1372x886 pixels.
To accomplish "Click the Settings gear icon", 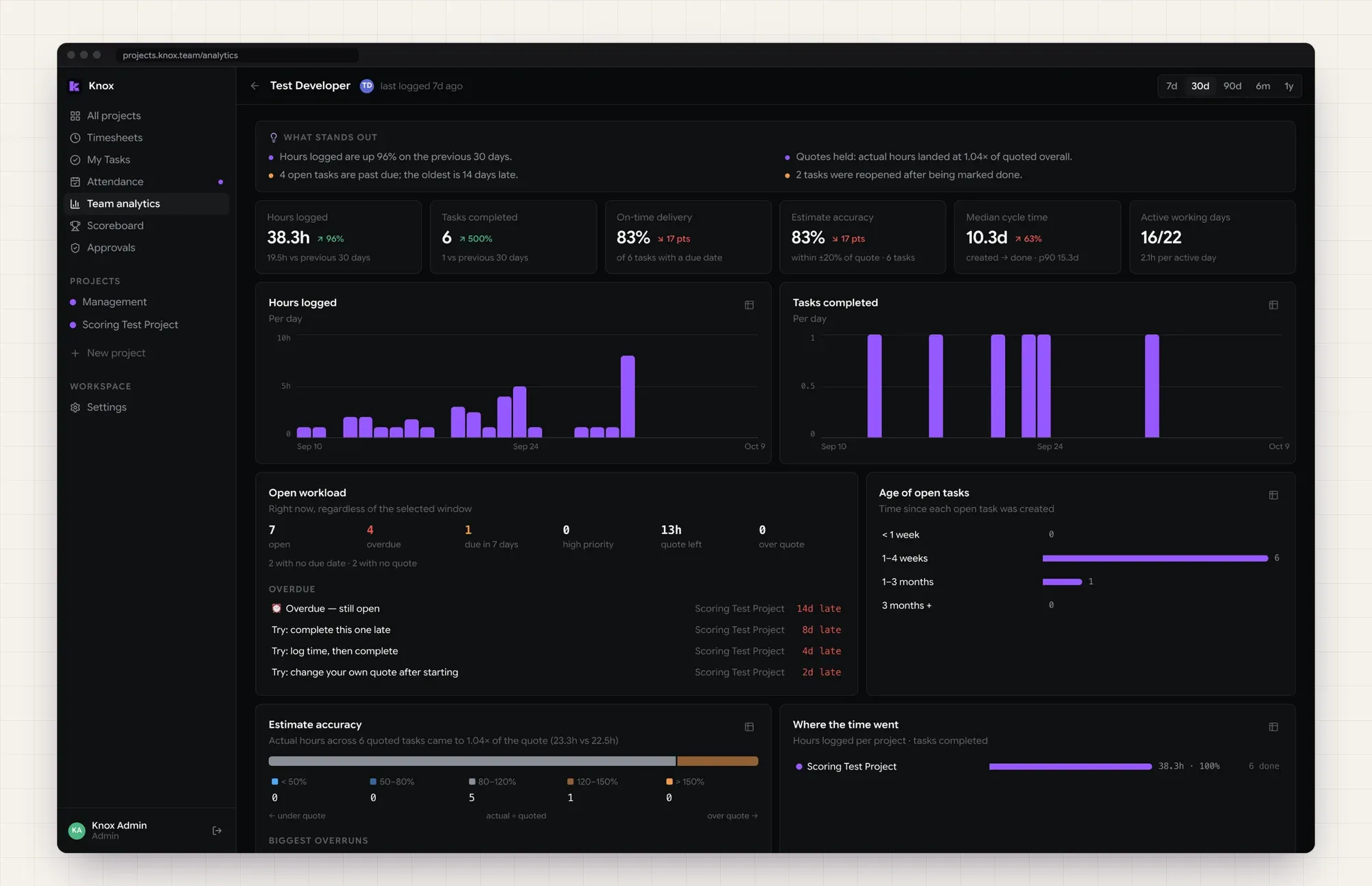I will click(75, 407).
